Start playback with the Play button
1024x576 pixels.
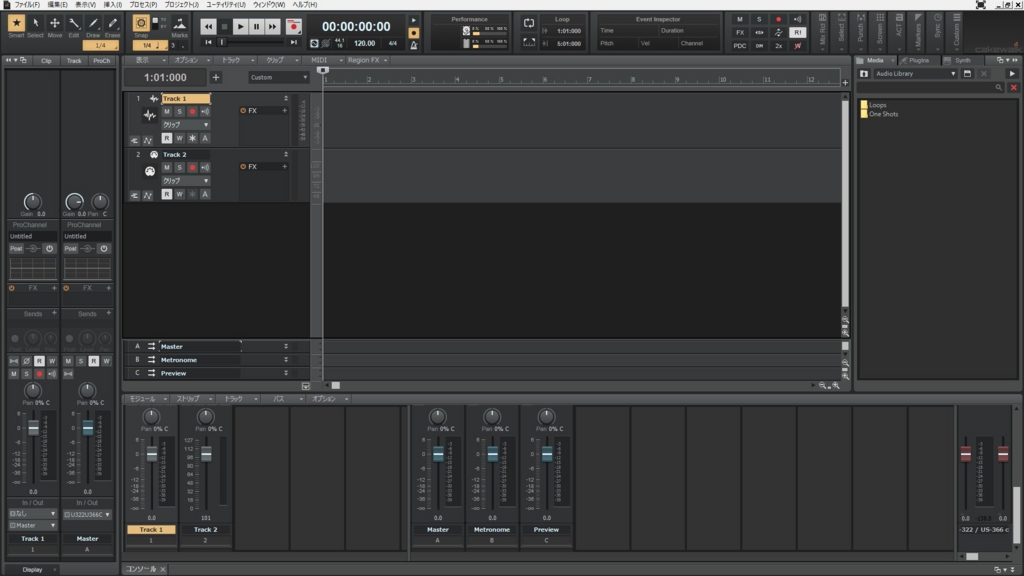240,27
